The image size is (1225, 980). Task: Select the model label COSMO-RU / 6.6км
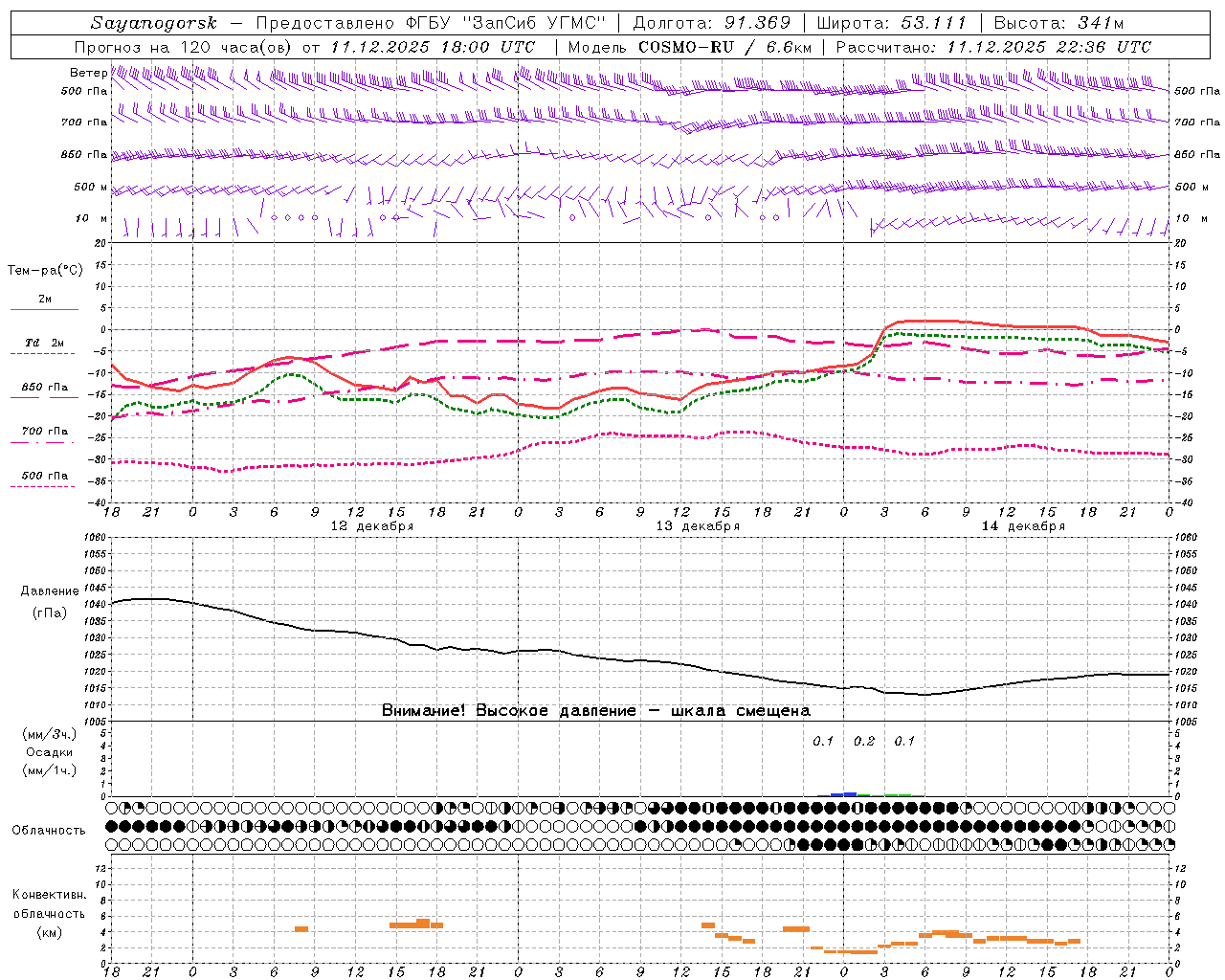(724, 47)
